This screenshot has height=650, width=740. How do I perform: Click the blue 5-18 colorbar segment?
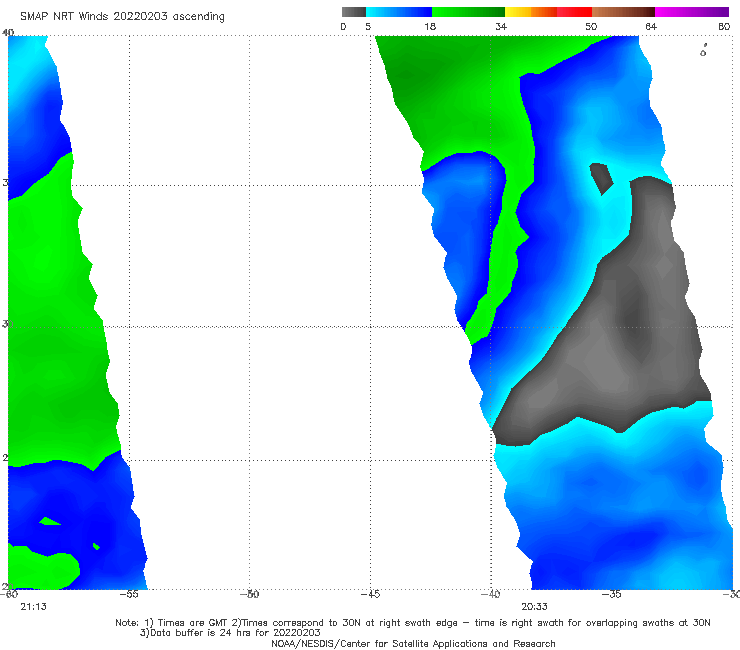click(x=399, y=12)
